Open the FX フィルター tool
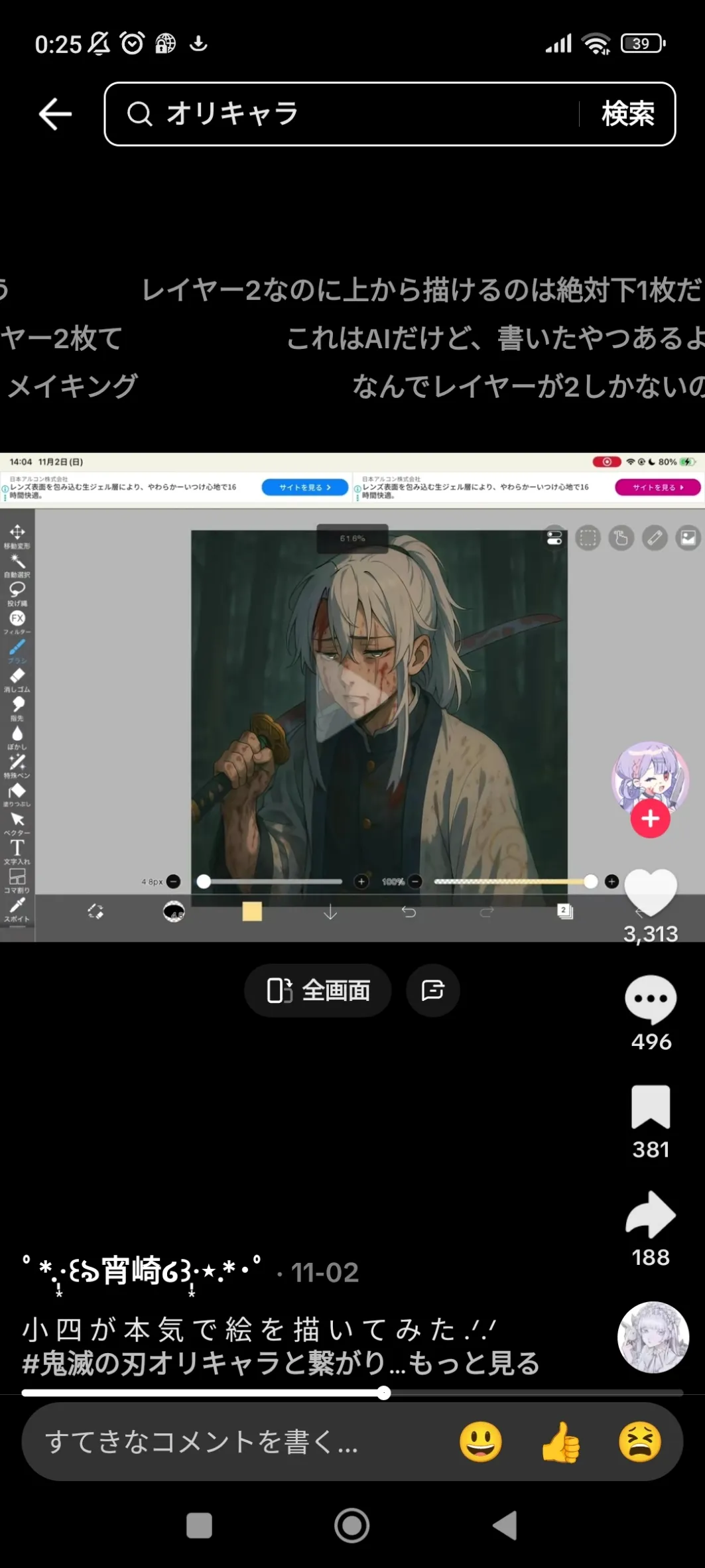Image resolution: width=705 pixels, height=1568 pixels. (17, 622)
